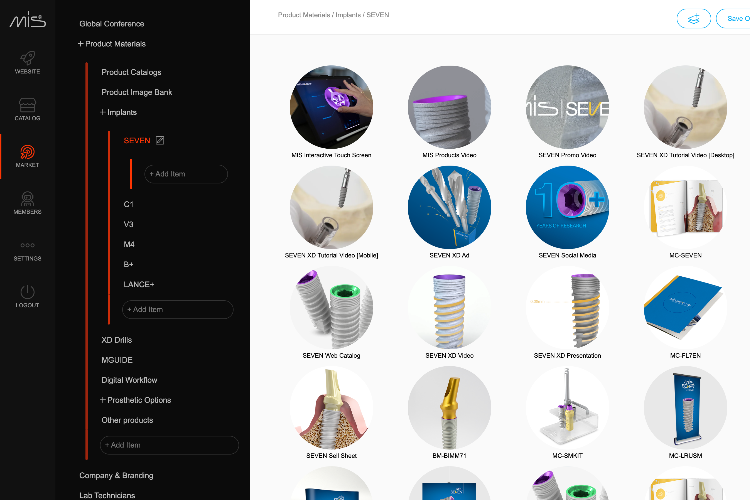
Task: Go to the Catalog storefront icon
Action: (27, 109)
